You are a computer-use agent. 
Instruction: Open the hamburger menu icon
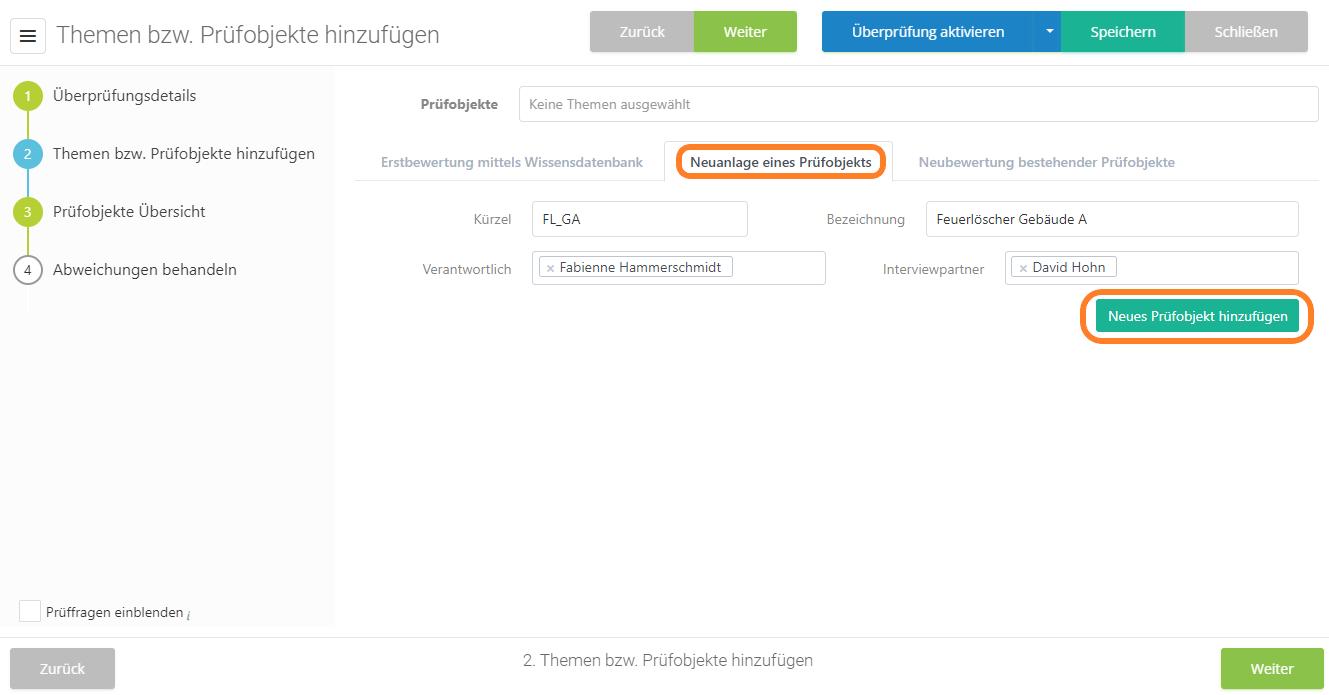tap(28, 36)
